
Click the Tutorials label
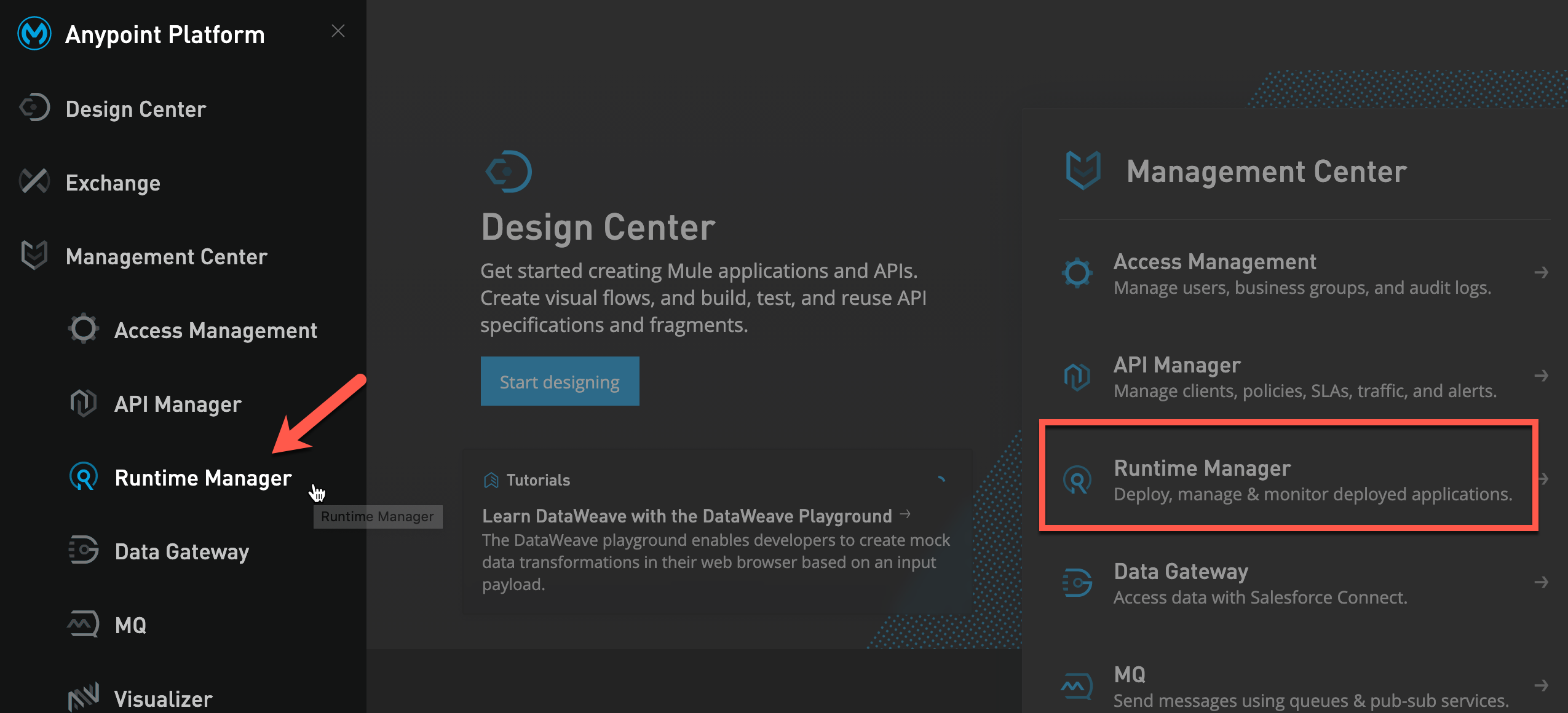[x=538, y=480]
